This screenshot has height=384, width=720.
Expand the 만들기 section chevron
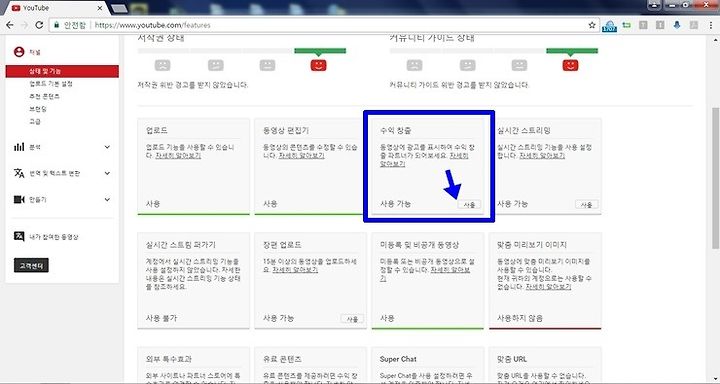[x=107, y=199]
